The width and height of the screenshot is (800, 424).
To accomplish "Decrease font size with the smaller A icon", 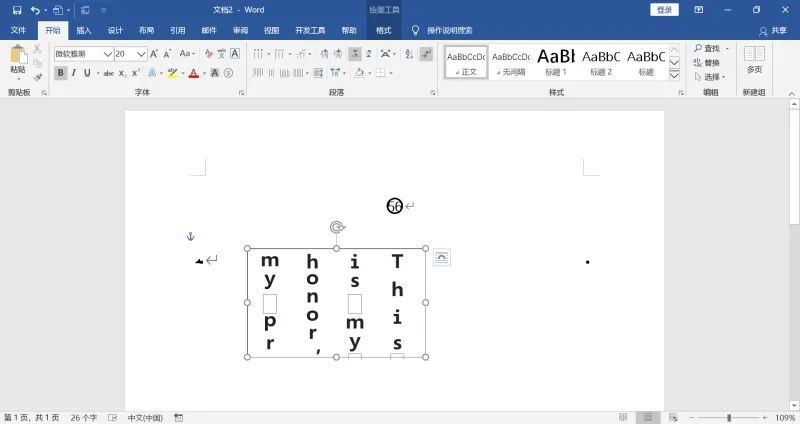I will coord(167,54).
